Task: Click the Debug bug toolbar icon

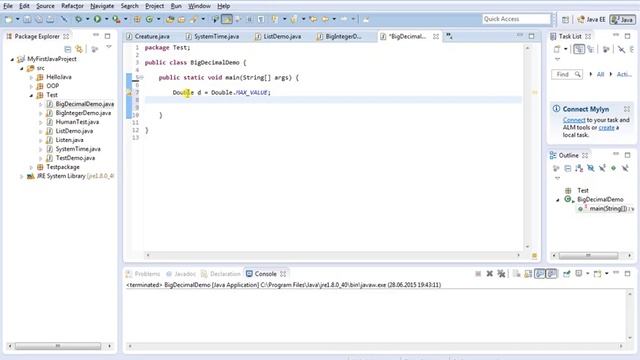Action: 78,19
